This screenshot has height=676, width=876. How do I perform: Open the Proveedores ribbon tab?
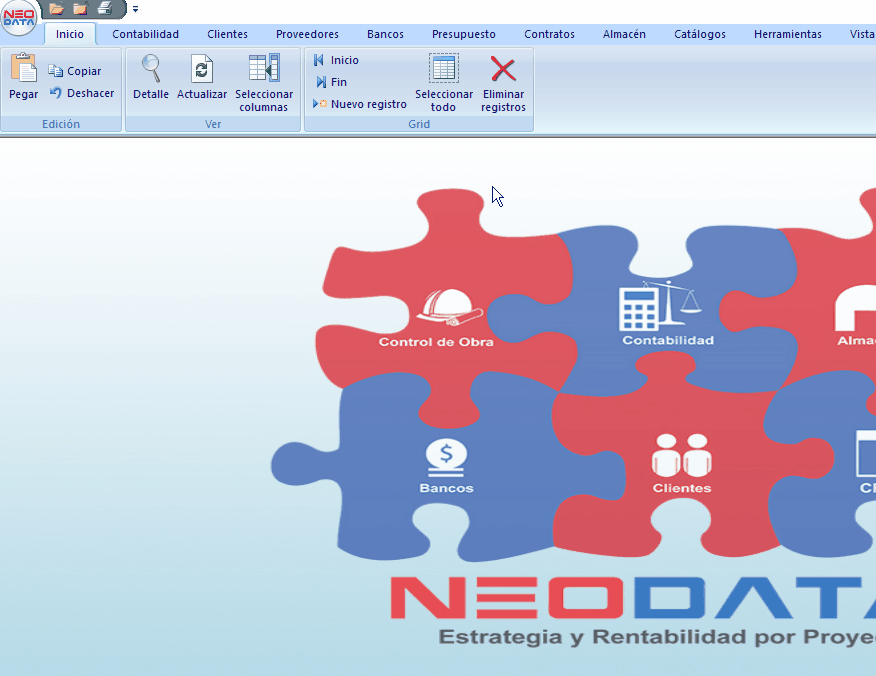point(307,34)
